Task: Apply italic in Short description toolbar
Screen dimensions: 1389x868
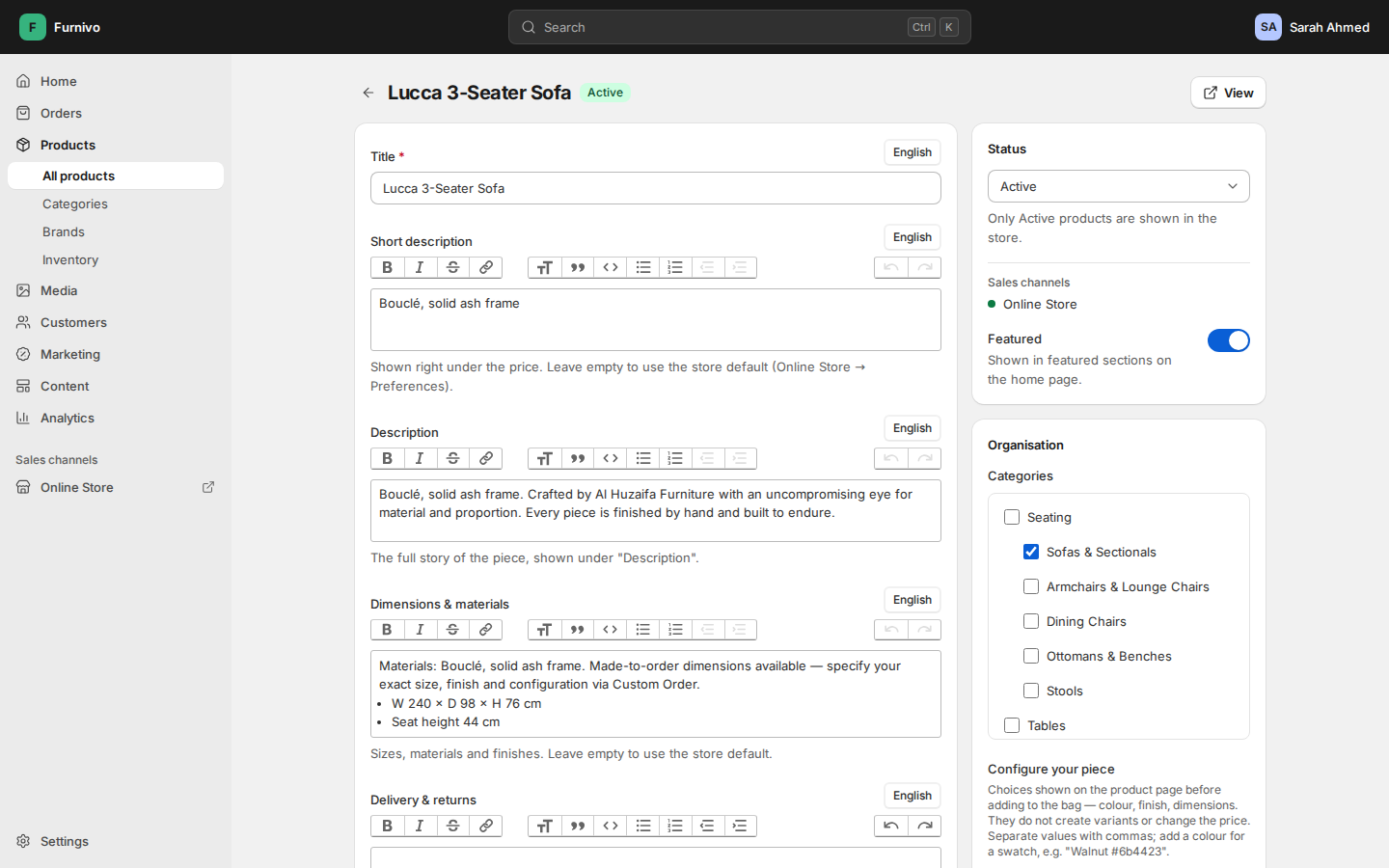Action: click(421, 267)
